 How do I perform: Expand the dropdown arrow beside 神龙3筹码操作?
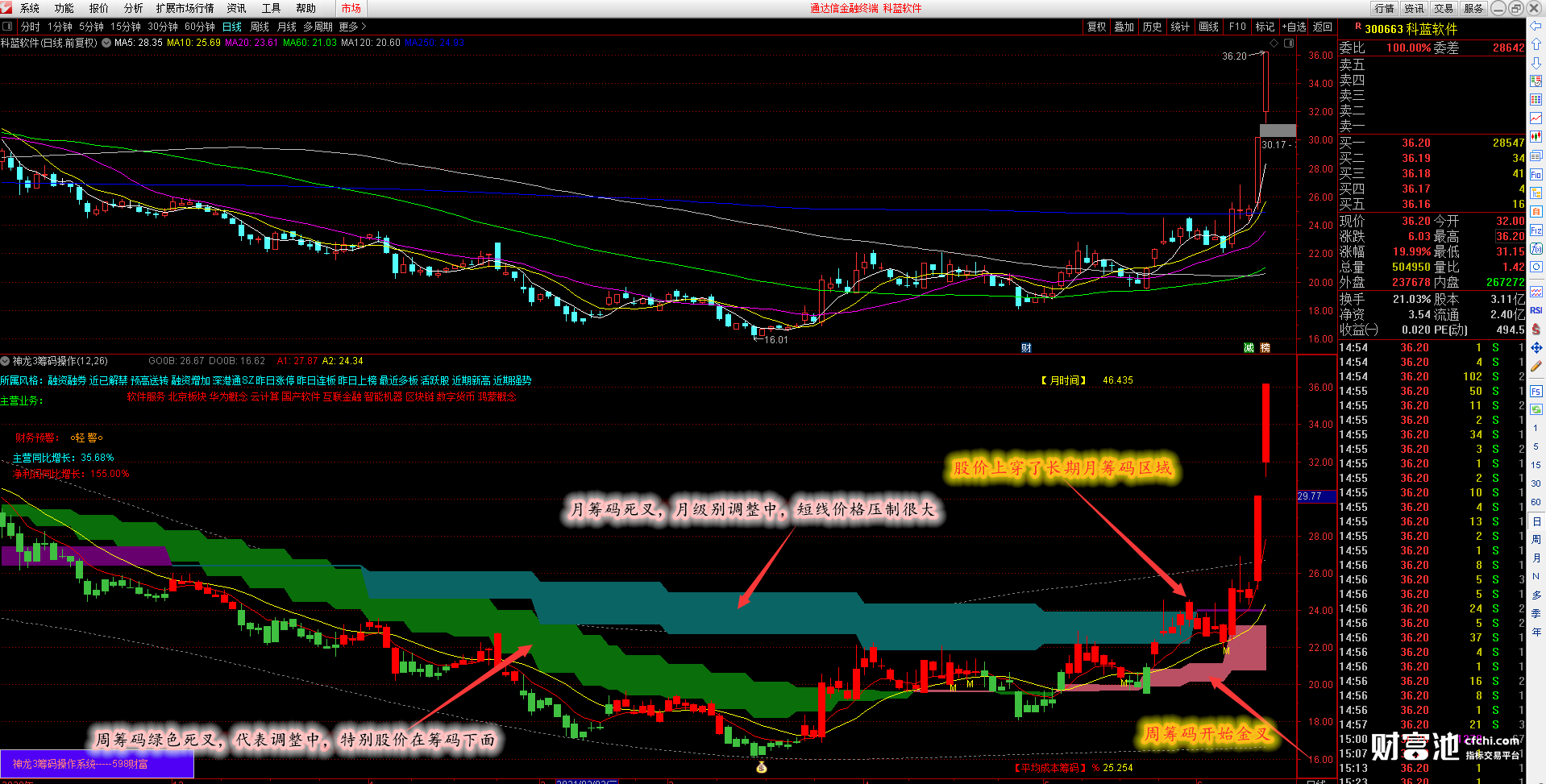click(5, 361)
